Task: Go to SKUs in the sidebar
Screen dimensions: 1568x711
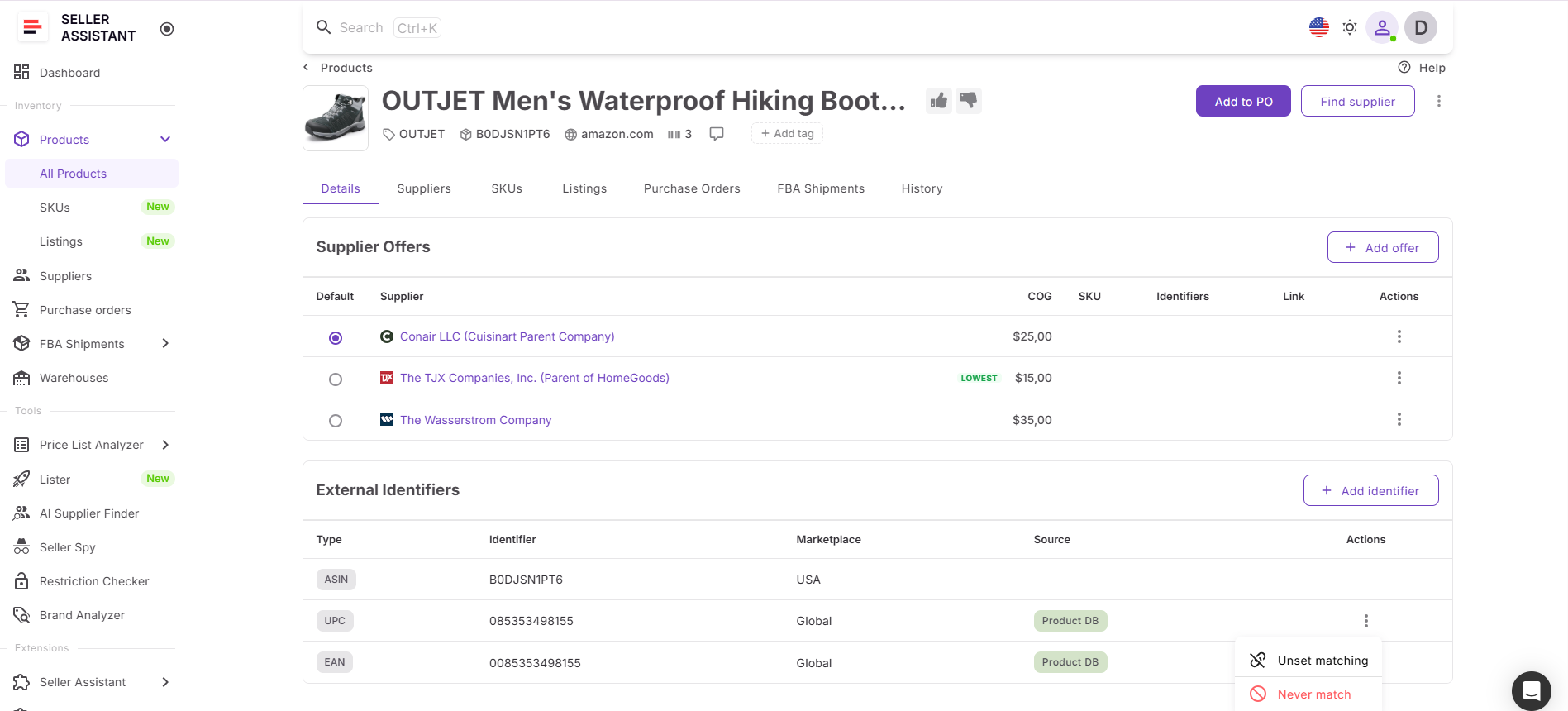Action: click(x=55, y=208)
